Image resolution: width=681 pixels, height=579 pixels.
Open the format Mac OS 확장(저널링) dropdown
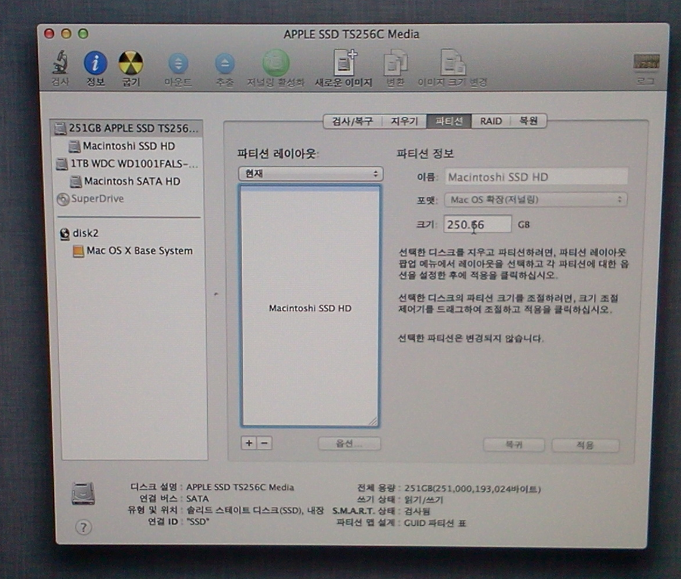(536, 200)
